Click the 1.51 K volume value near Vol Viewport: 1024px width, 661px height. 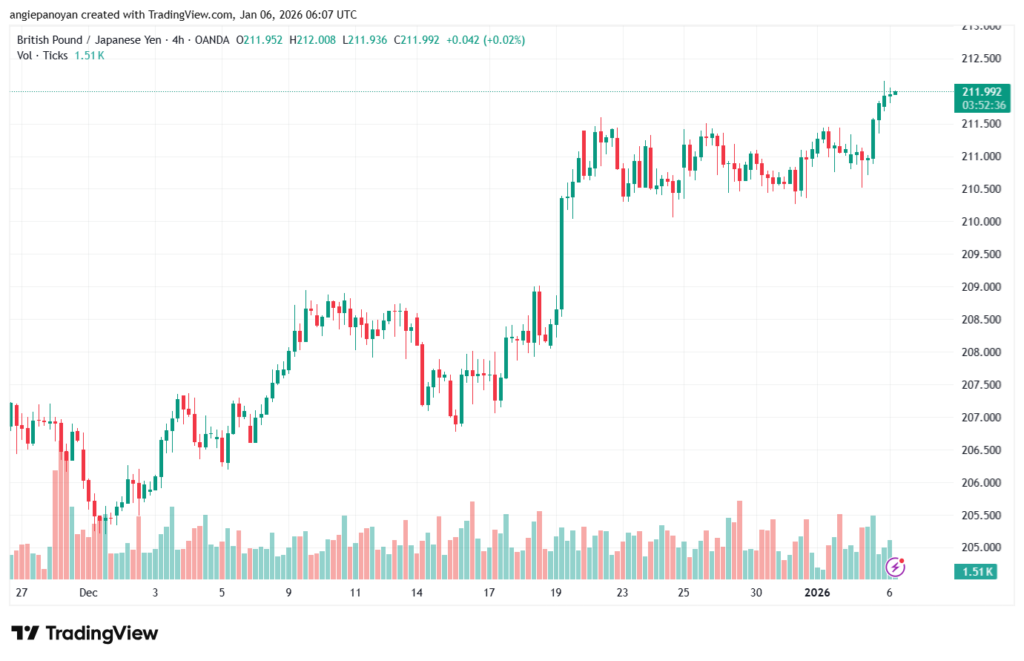click(90, 55)
